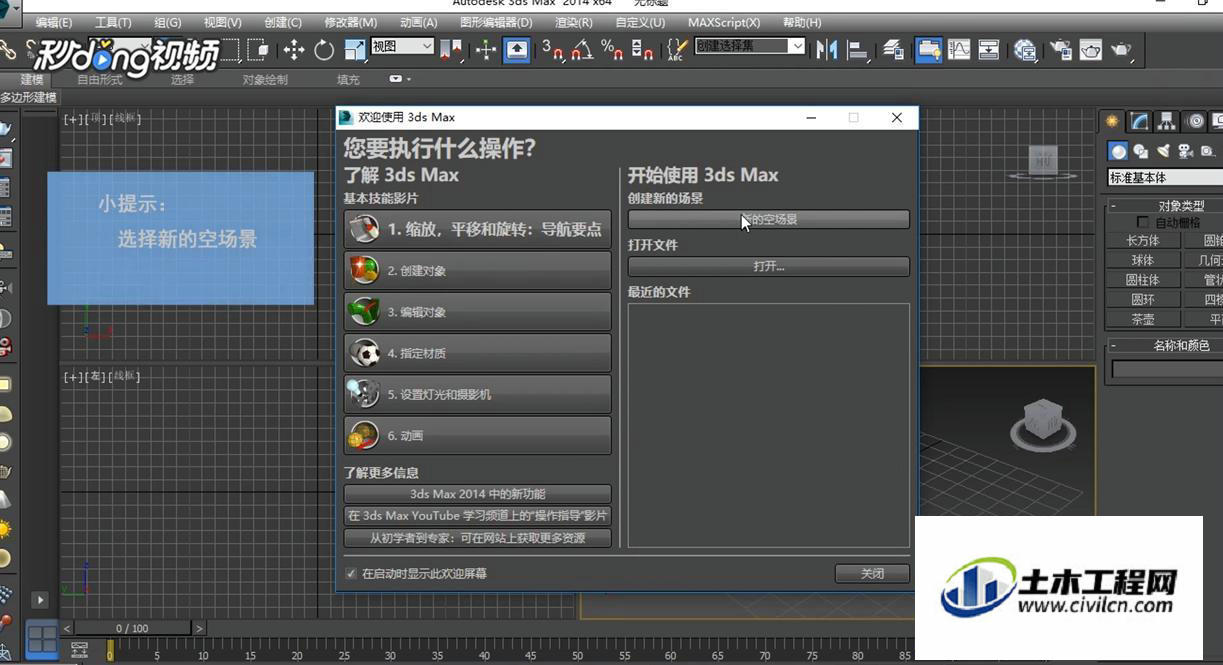Open Edit Named Selection Sets icon
The height and width of the screenshot is (665, 1223).
[677, 49]
